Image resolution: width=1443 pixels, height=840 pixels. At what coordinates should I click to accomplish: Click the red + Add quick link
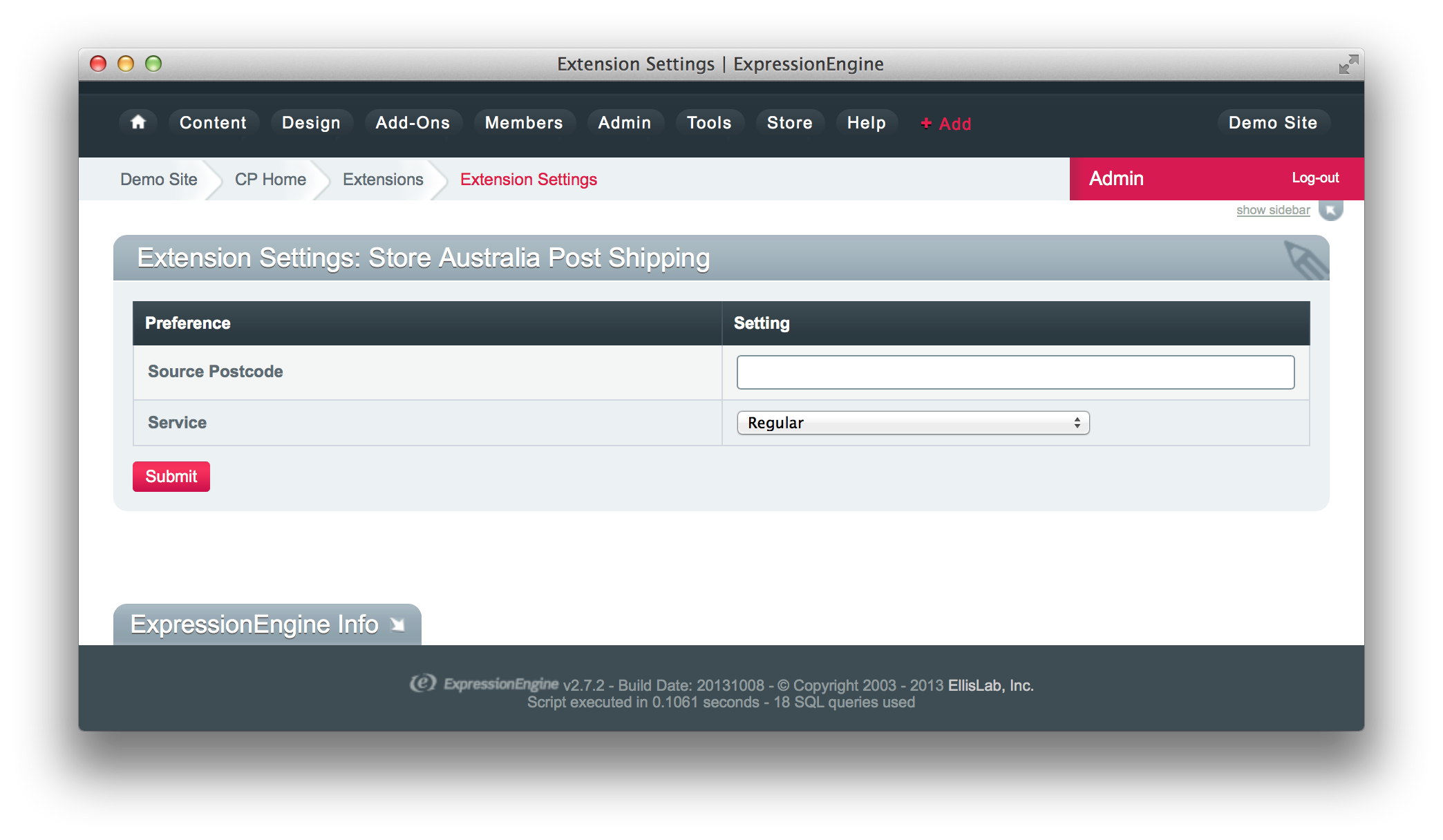946,124
